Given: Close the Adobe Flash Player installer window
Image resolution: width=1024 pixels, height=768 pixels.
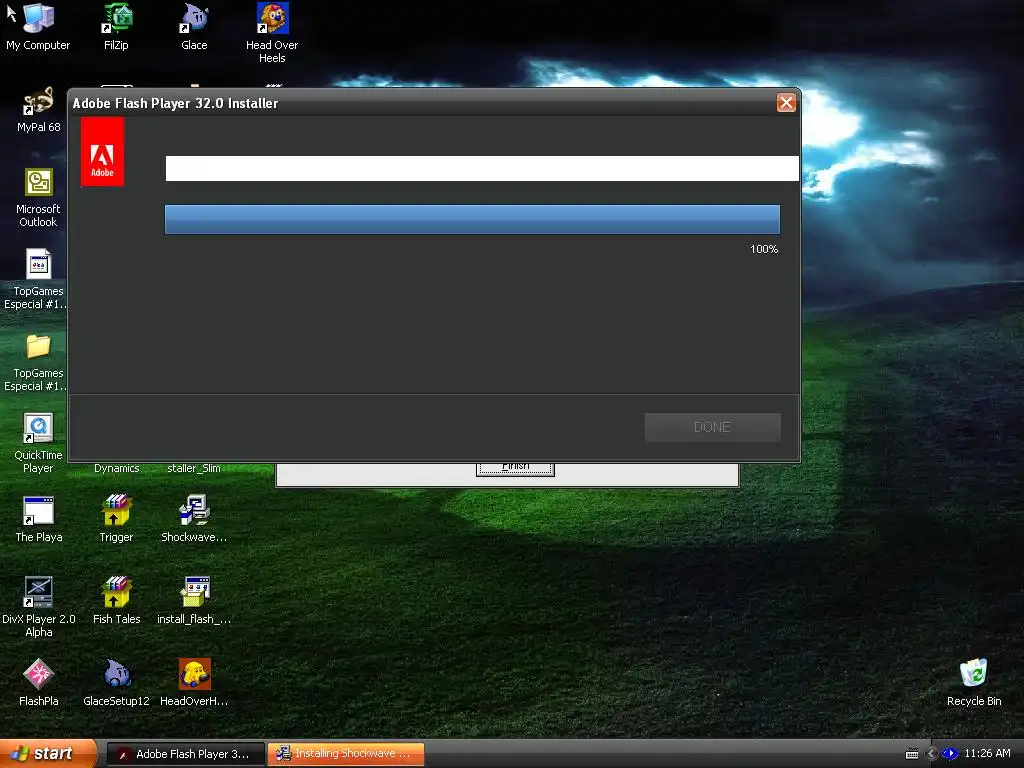Looking at the screenshot, I should pyautogui.click(x=786, y=103).
